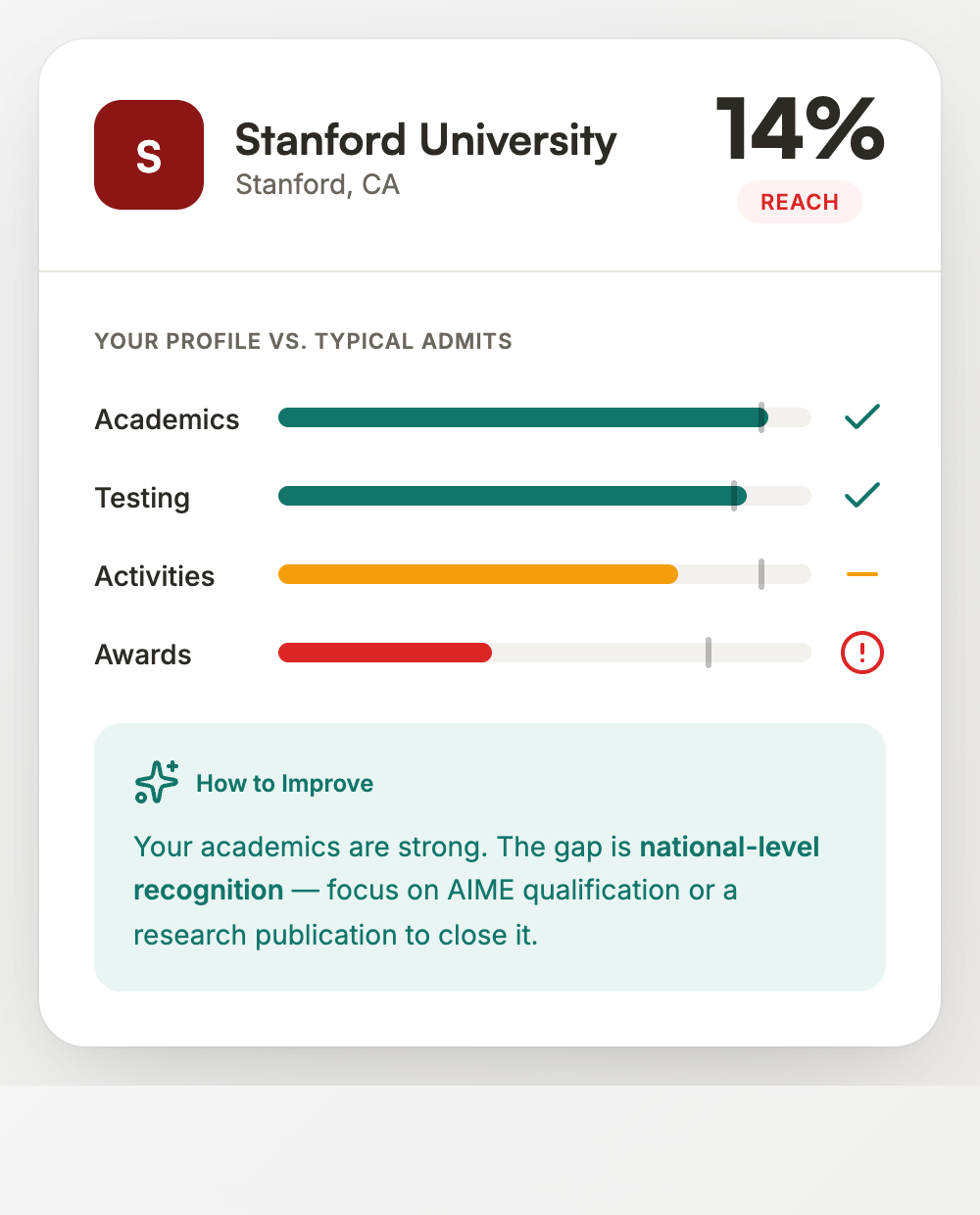Click the red Awards progress bar

[x=385, y=653]
